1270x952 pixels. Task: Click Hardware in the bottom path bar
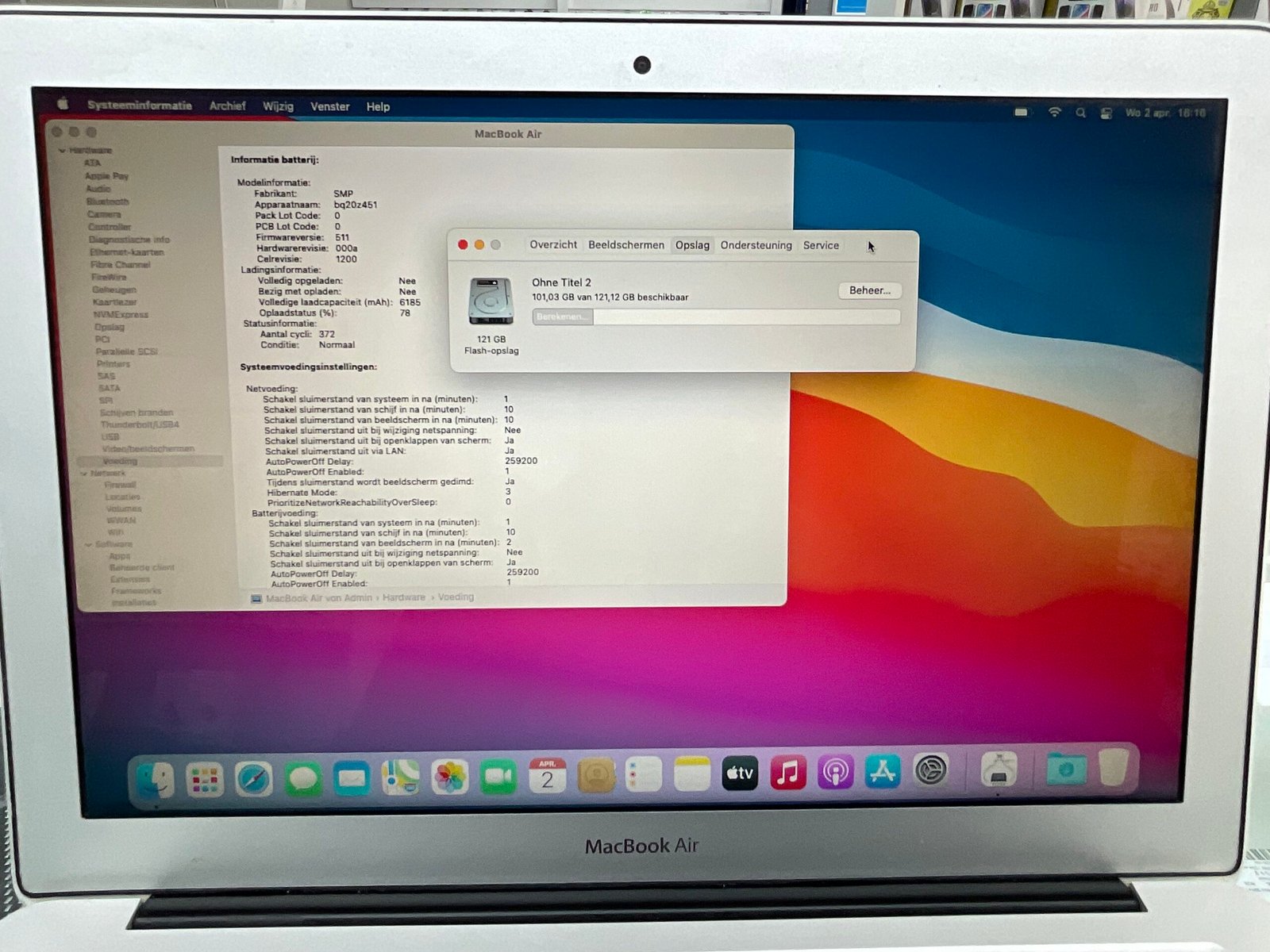click(x=403, y=597)
